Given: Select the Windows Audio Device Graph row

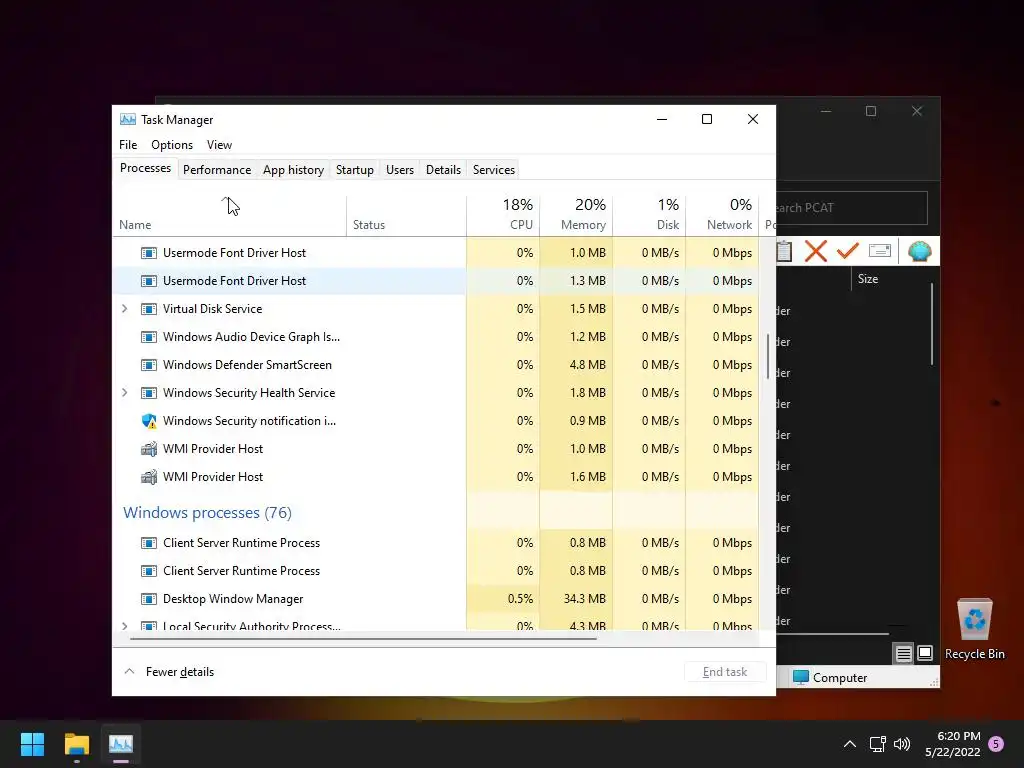Looking at the screenshot, I should coord(436,337).
